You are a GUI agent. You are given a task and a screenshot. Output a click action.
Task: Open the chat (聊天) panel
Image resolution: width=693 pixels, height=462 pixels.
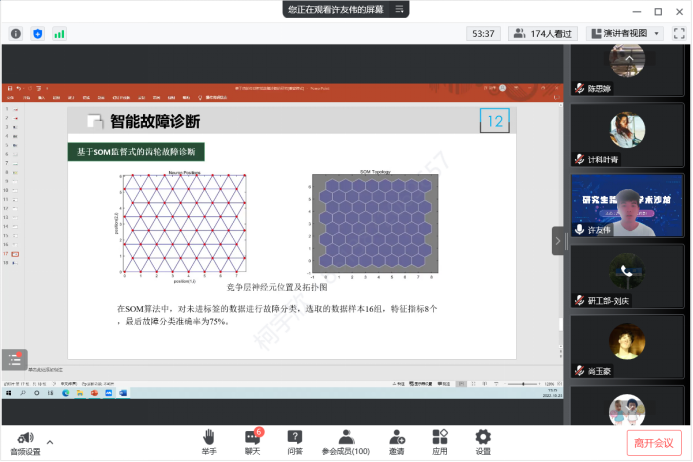click(x=252, y=441)
